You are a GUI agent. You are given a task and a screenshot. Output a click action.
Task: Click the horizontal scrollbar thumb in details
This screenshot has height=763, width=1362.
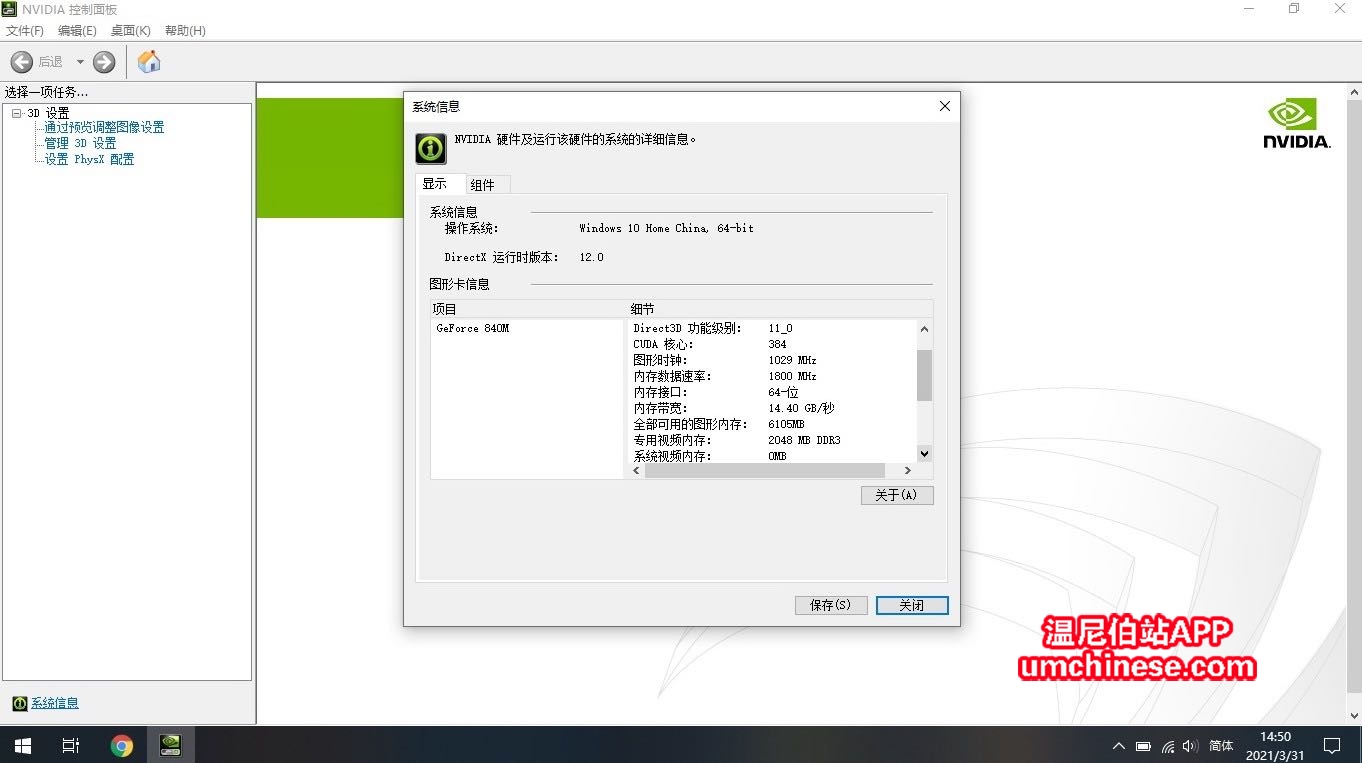click(765, 471)
